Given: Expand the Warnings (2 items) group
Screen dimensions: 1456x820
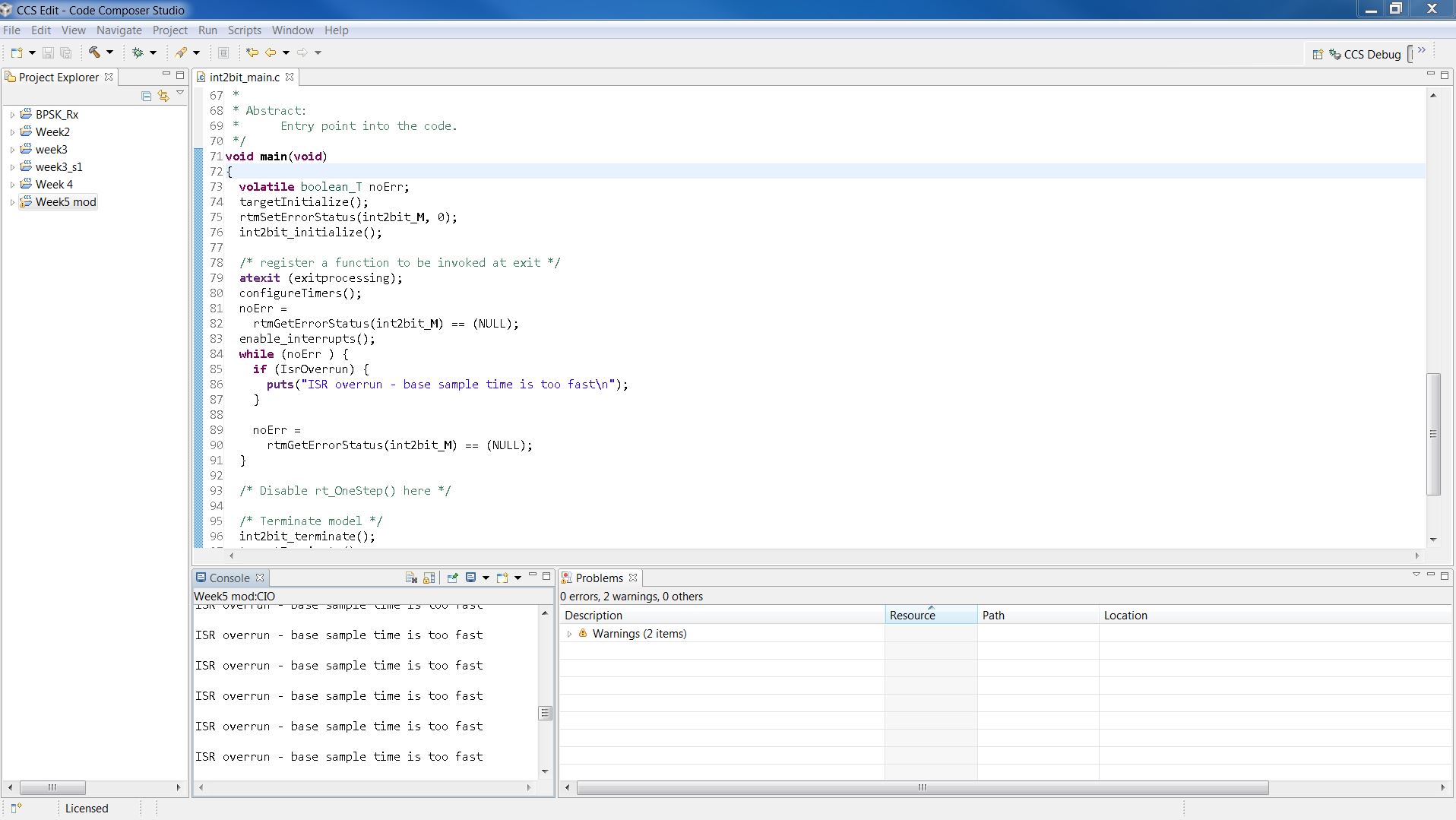Looking at the screenshot, I should point(569,634).
